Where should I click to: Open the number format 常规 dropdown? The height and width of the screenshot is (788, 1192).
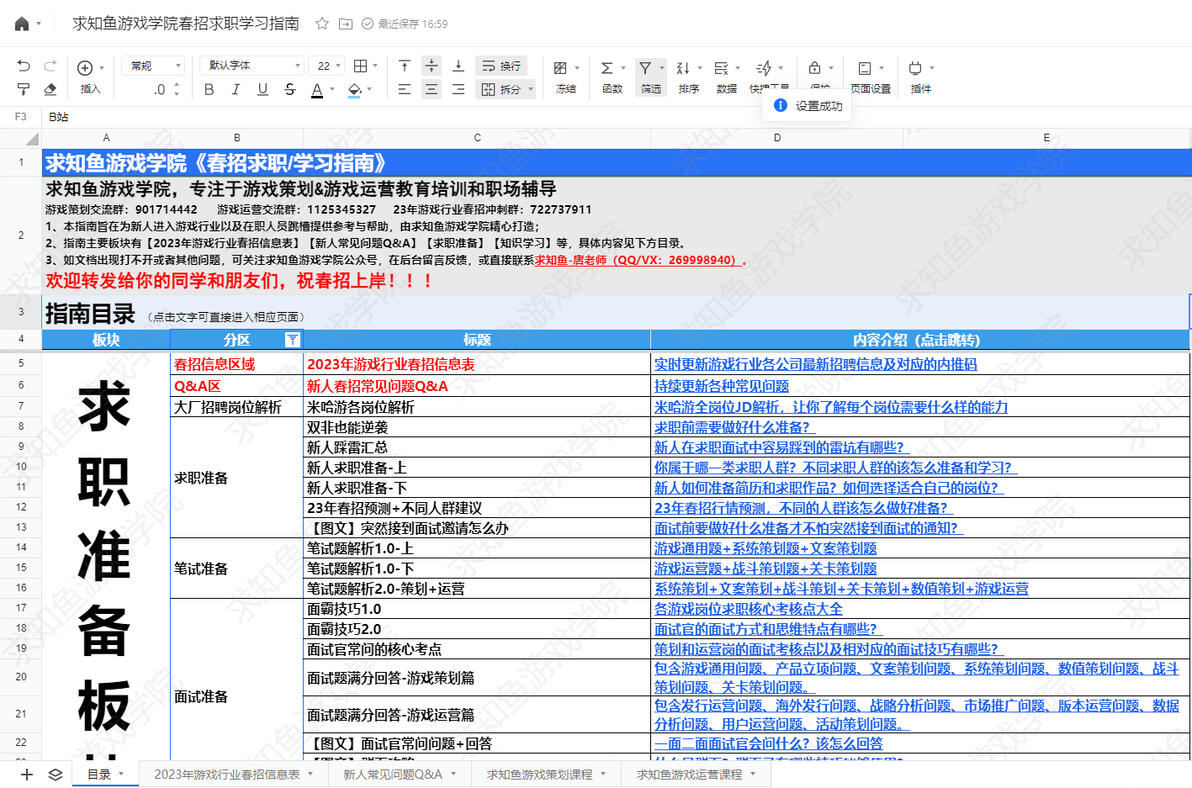153,65
